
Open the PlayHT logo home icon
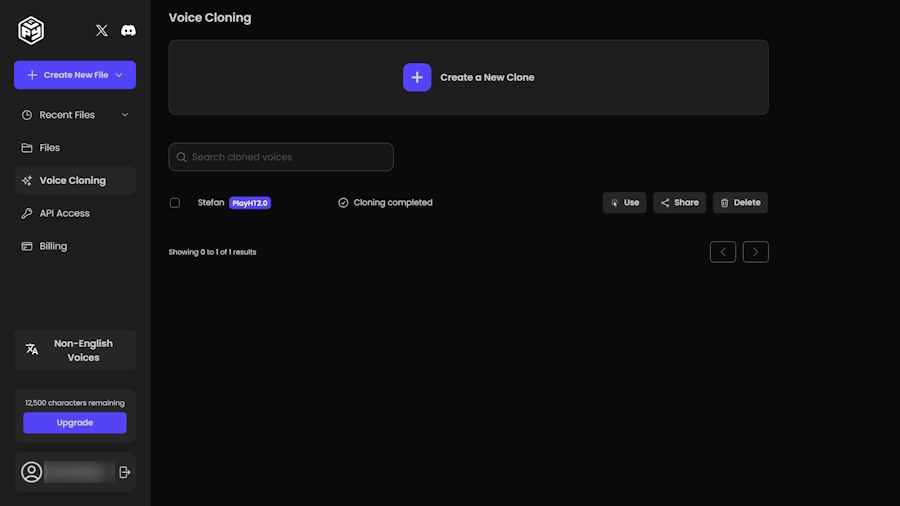coord(31,30)
